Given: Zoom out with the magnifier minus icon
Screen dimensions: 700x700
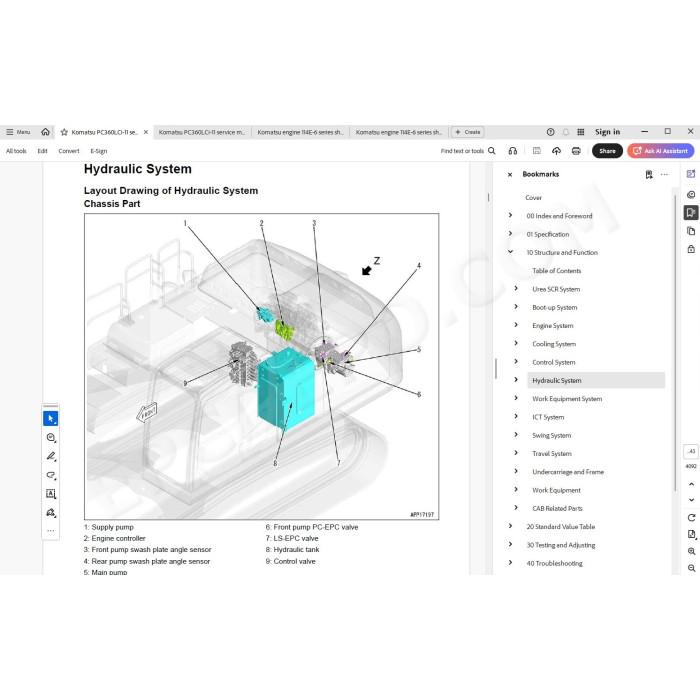Looking at the screenshot, I should tap(691, 568).
